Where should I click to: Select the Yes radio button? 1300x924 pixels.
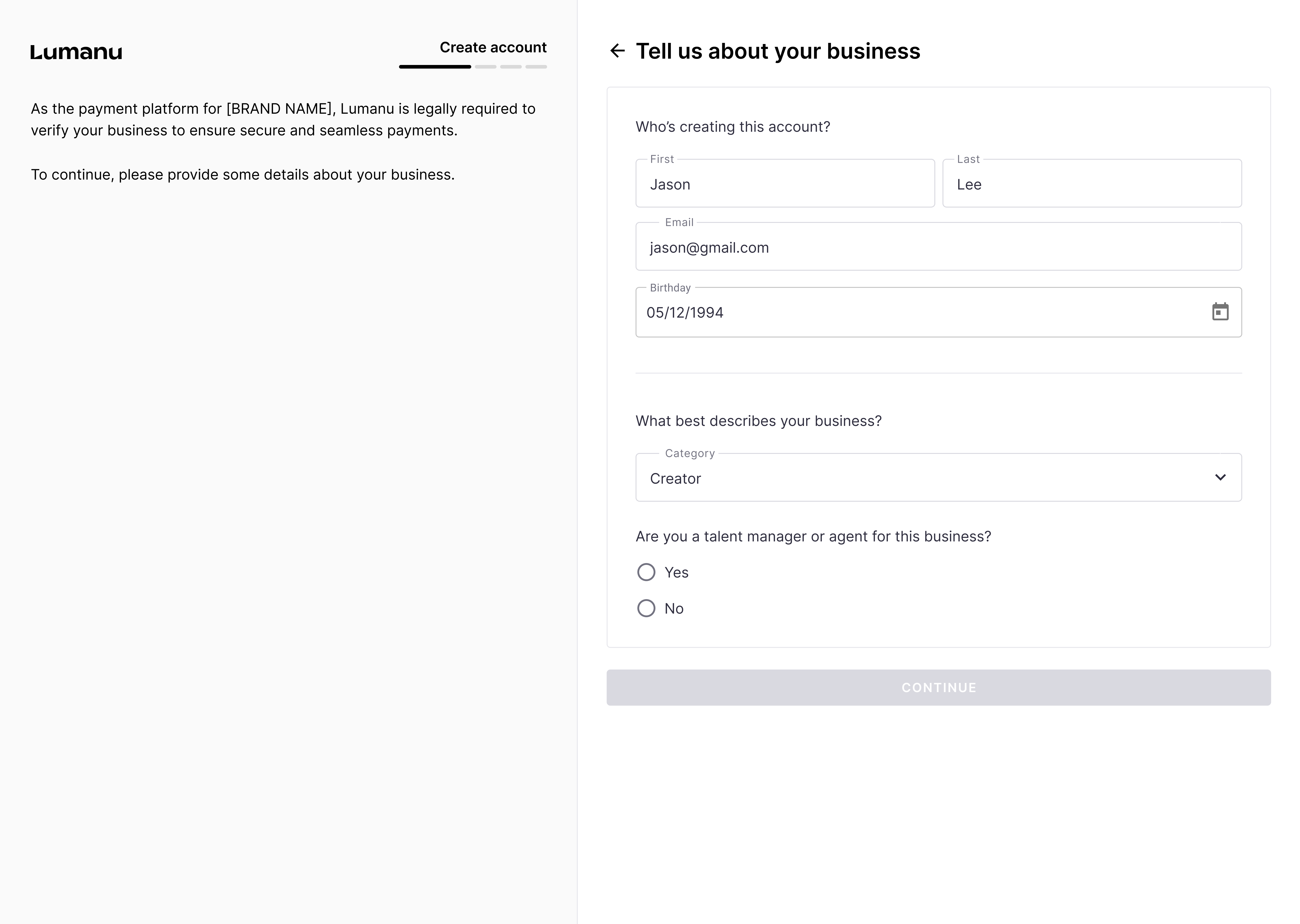point(646,572)
